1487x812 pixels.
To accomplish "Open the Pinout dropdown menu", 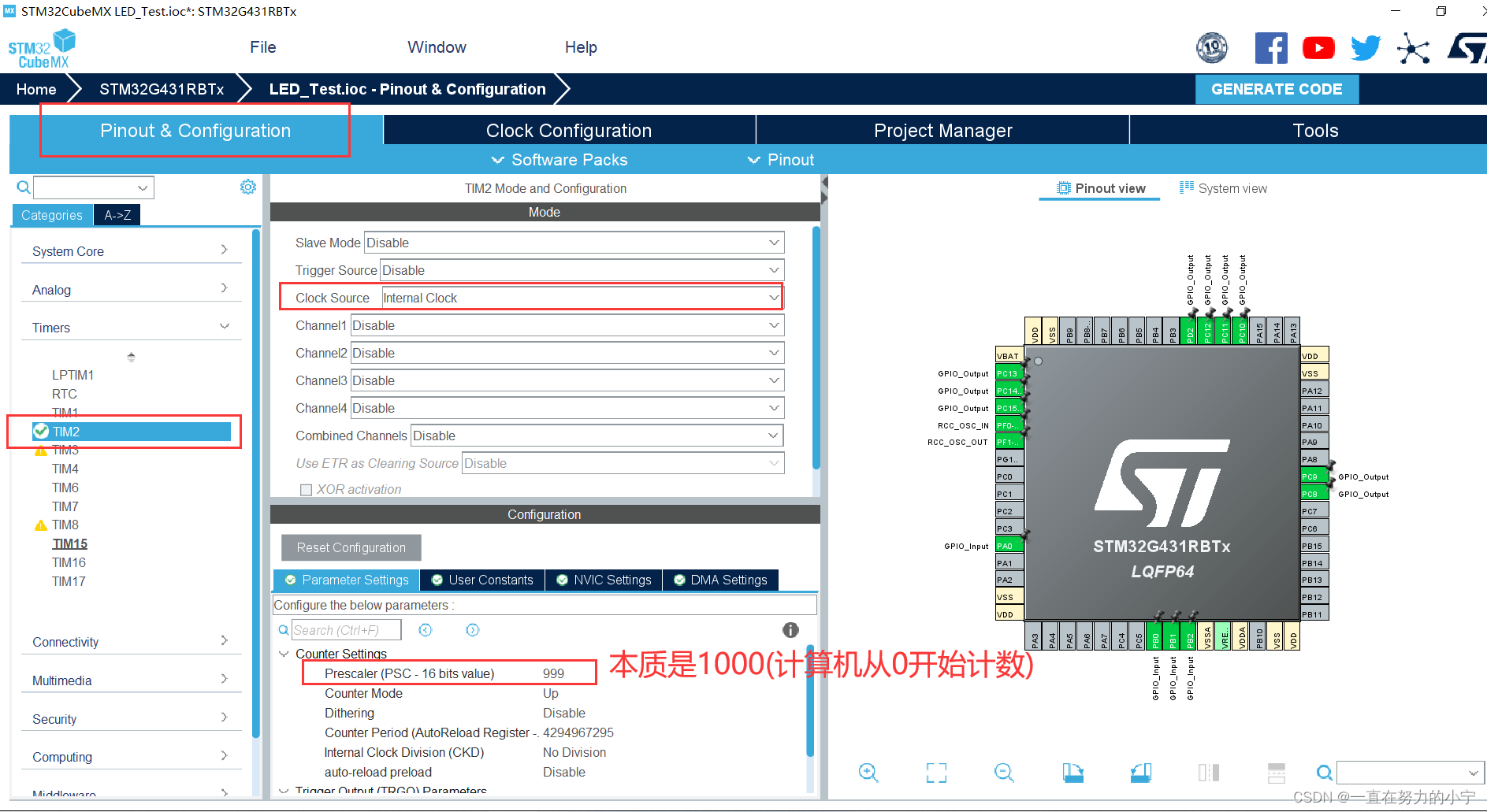I will 781,160.
